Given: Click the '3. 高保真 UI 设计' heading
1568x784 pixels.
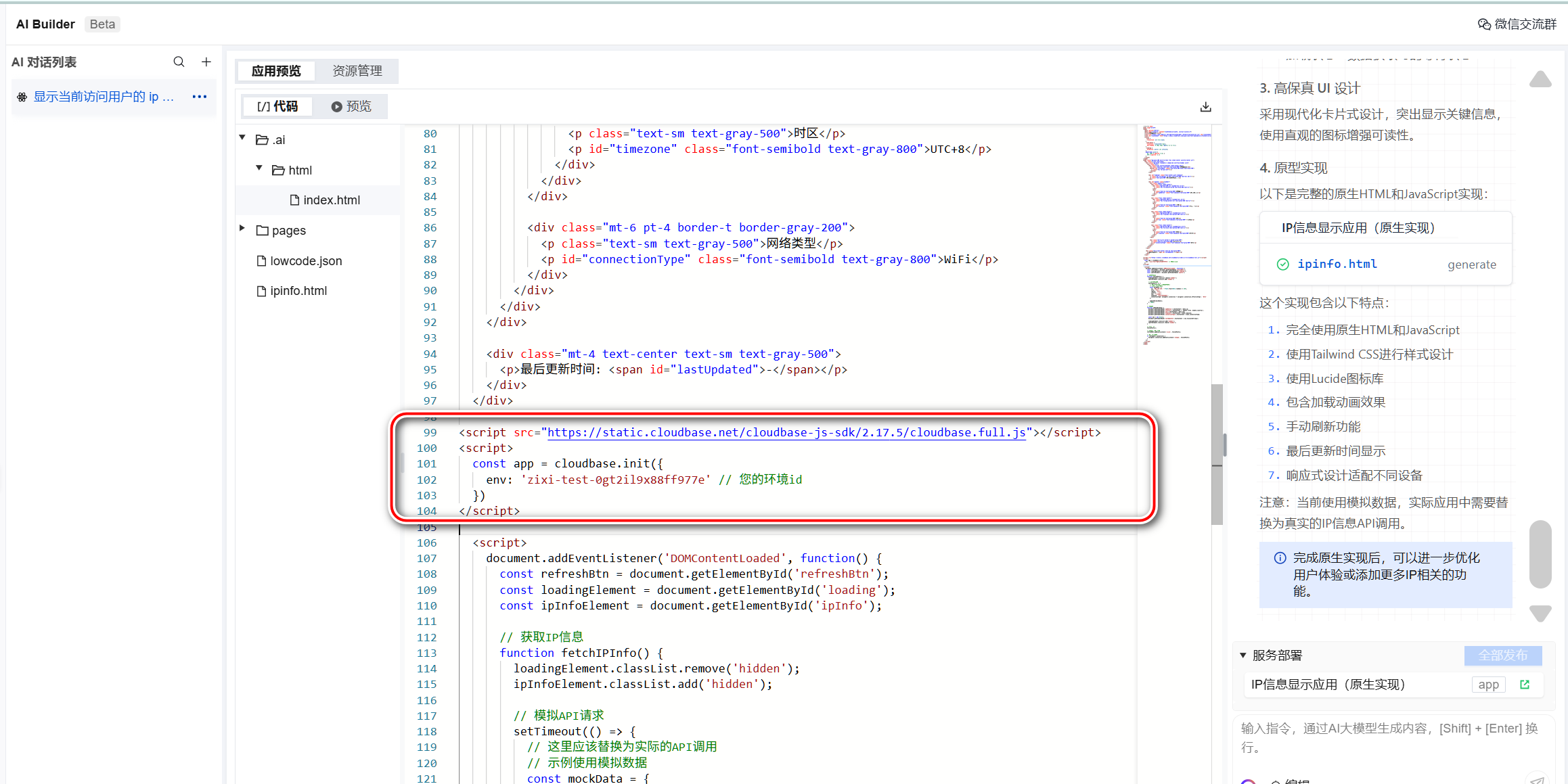Looking at the screenshot, I should (1309, 88).
